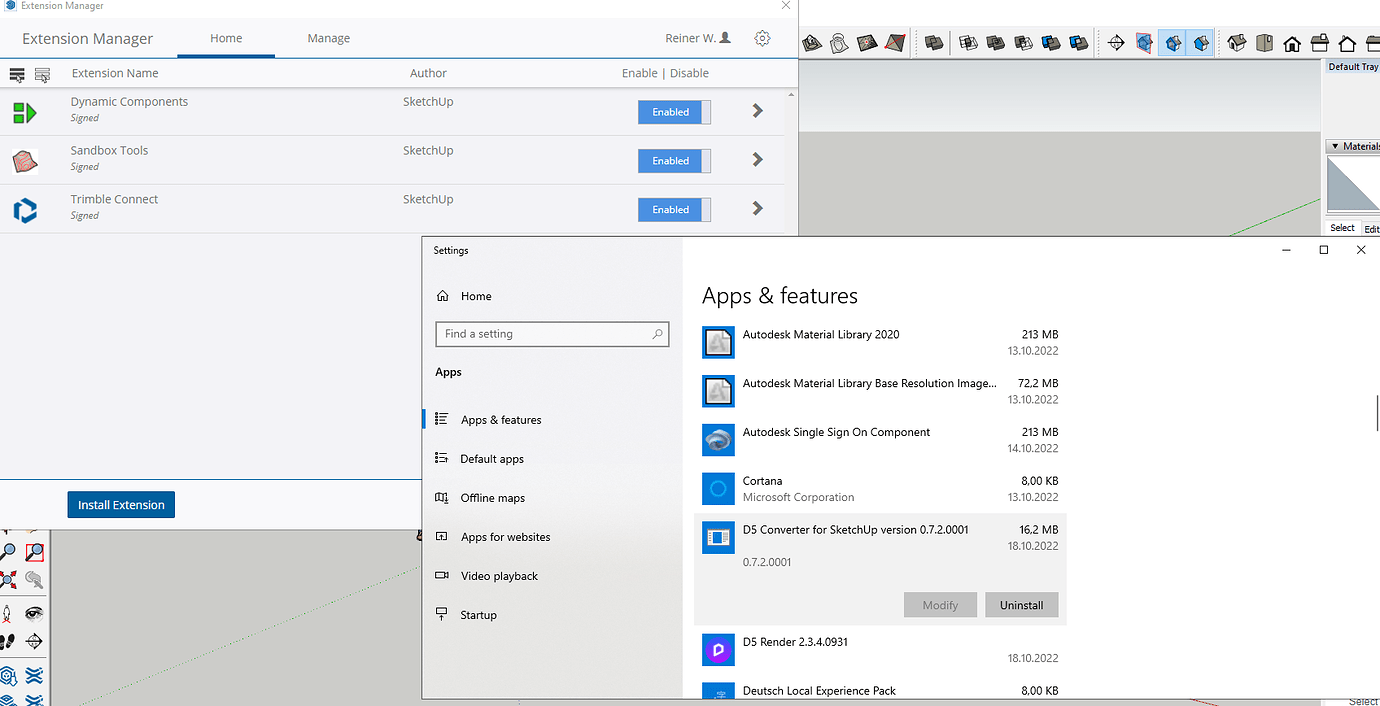The image size is (1380, 706).
Task: Click the Subtract solid tool icon
Action: pyautogui.click(x=1023, y=43)
